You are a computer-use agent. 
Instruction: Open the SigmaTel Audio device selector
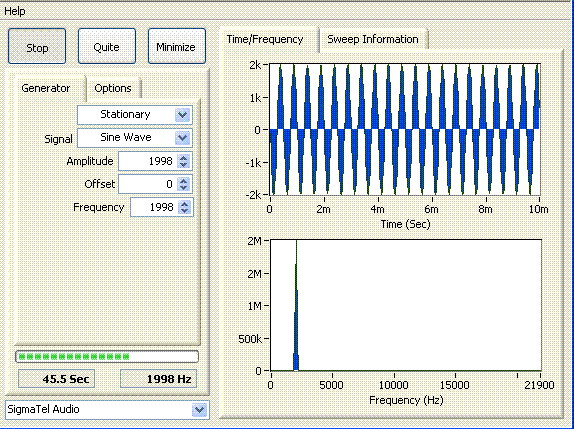[107, 410]
